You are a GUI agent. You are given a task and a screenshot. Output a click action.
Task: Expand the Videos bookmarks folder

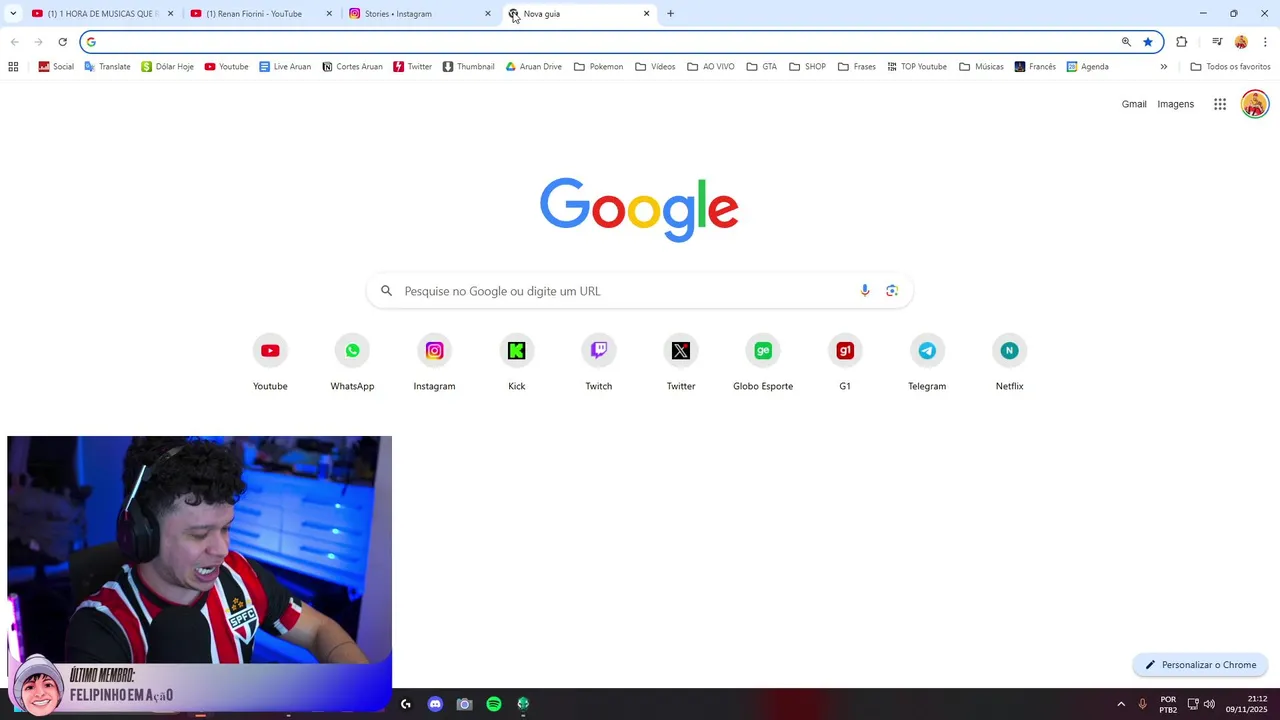coord(655,67)
